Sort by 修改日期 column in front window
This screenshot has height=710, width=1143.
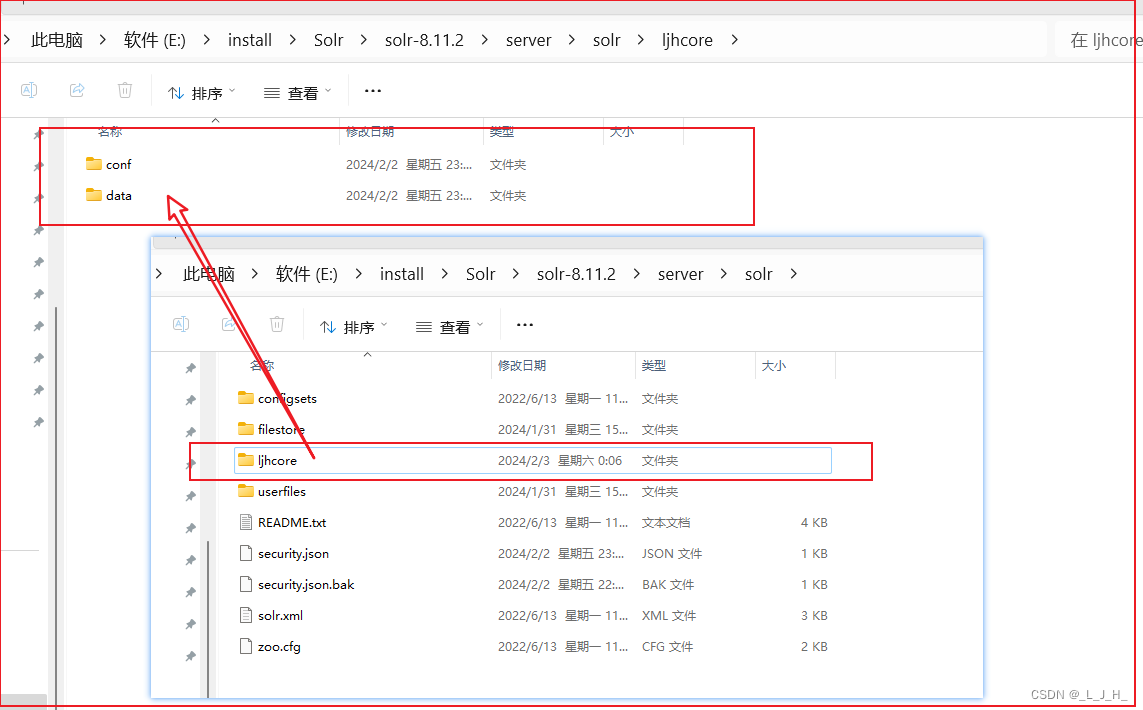[x=522, y=365]
